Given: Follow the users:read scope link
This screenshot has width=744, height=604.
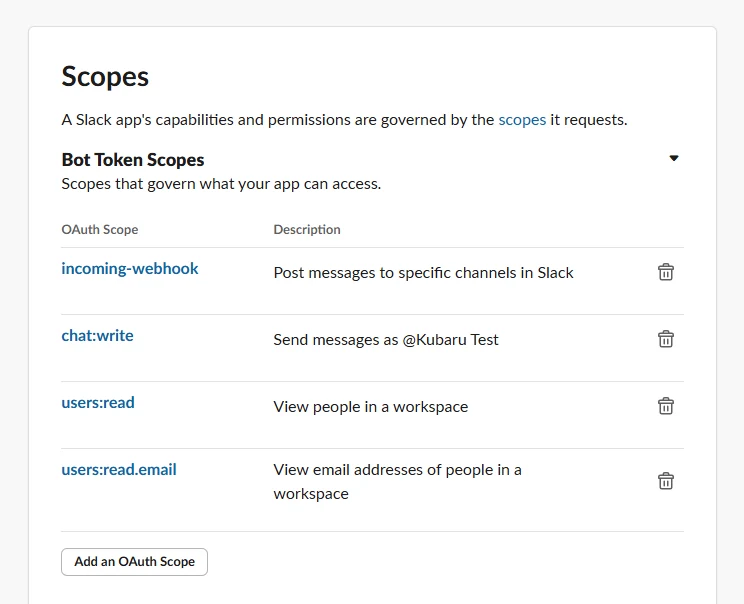Looking at the screenshot, I should point(98,402).
